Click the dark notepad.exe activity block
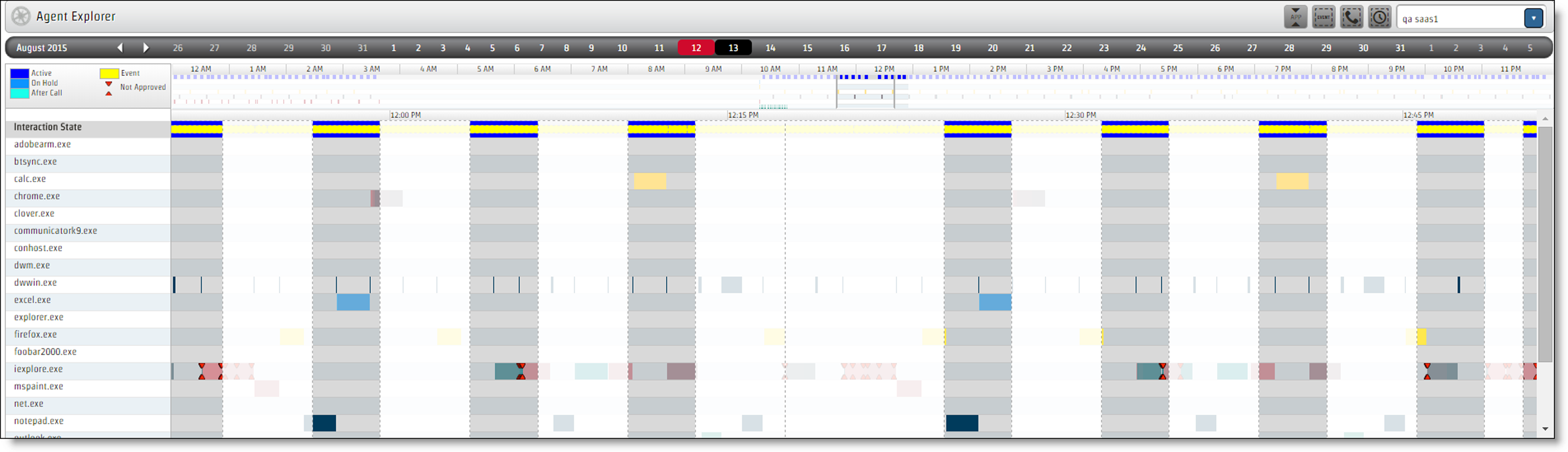This screenshot has height=452, width=1568. 324,423
